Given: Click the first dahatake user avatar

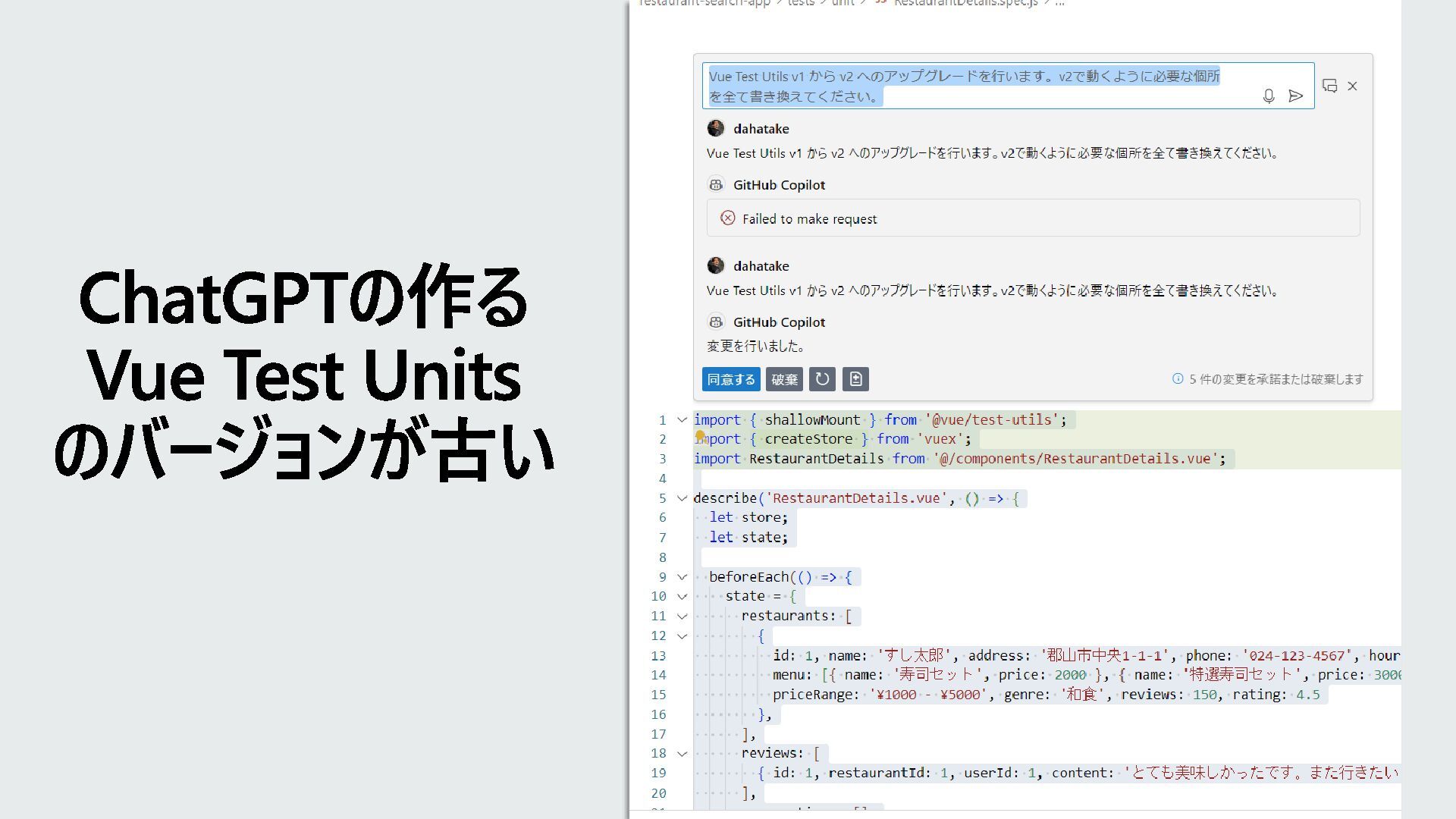Looking at the screenshot, I should click(x=715, y=128).
